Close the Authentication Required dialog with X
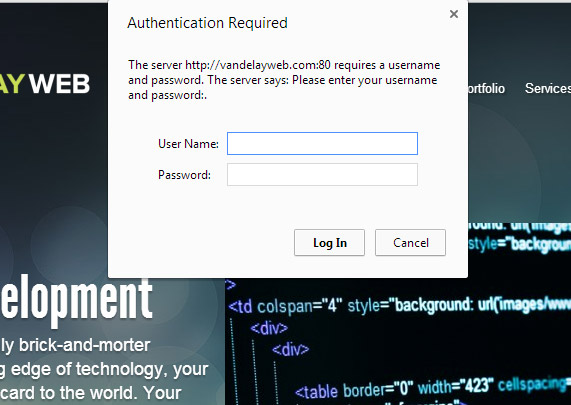Screen dimensions: 571x405 [453, 14]
